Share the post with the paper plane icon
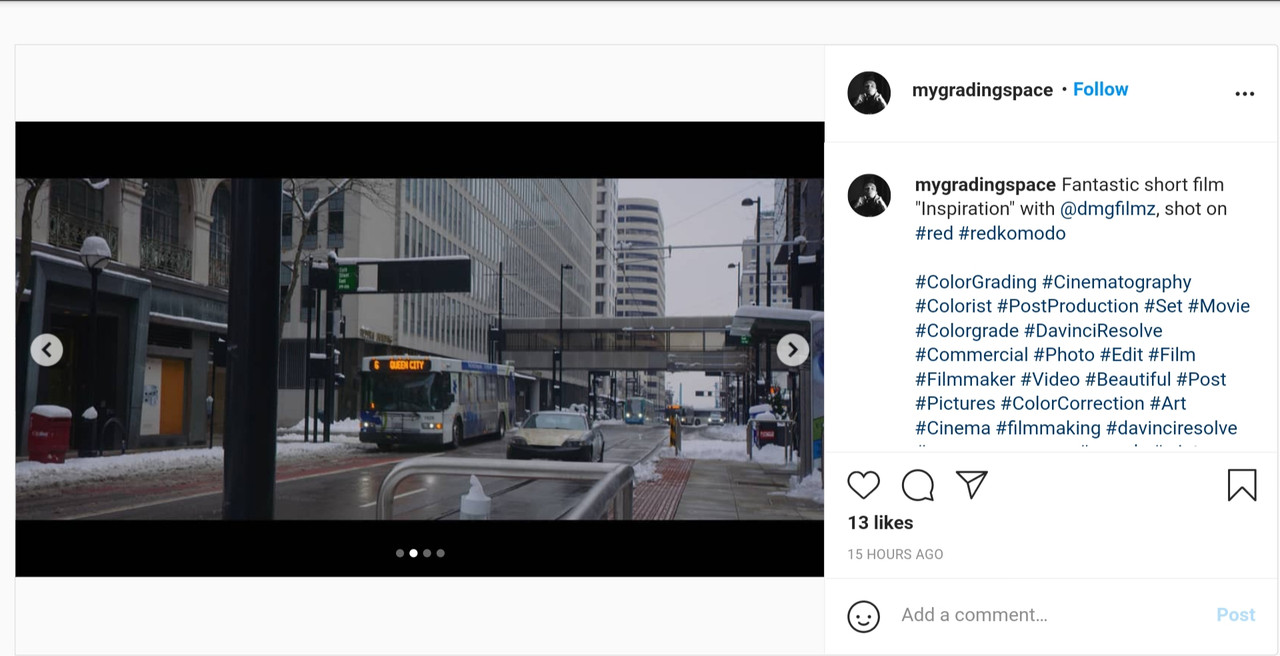 click(x=971, y=485)
